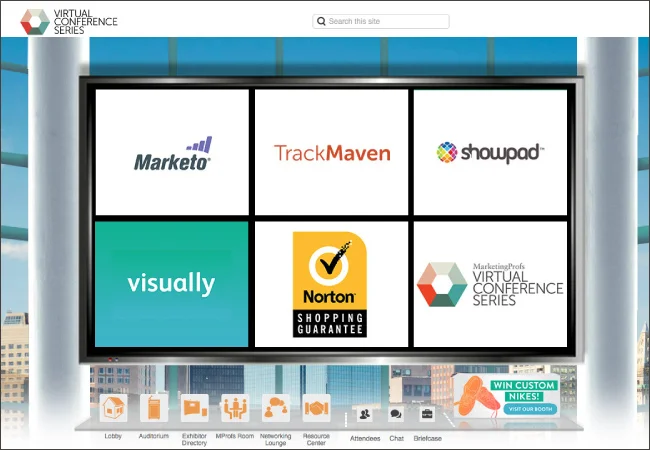Image resolution: width=650 pixels, height=450 pixels.
Task: Show the Attendees icon
Action: 365,414
